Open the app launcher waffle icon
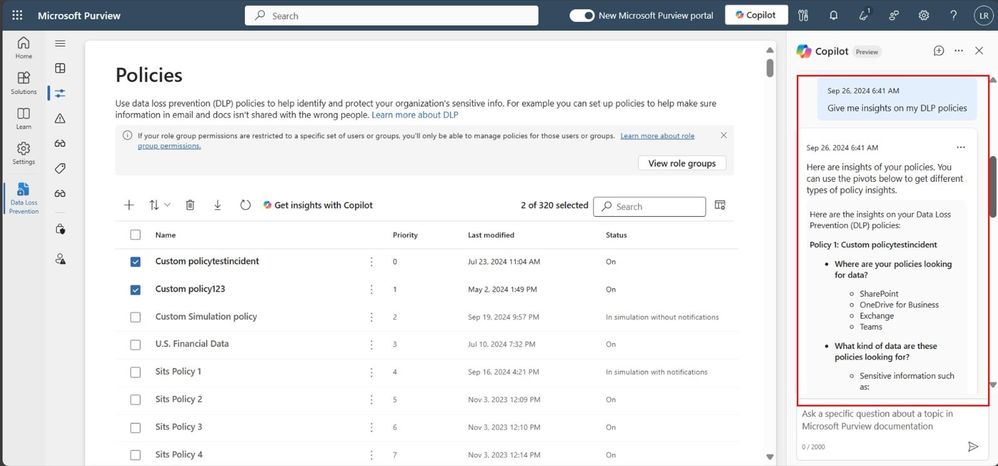 pos(17,15)
